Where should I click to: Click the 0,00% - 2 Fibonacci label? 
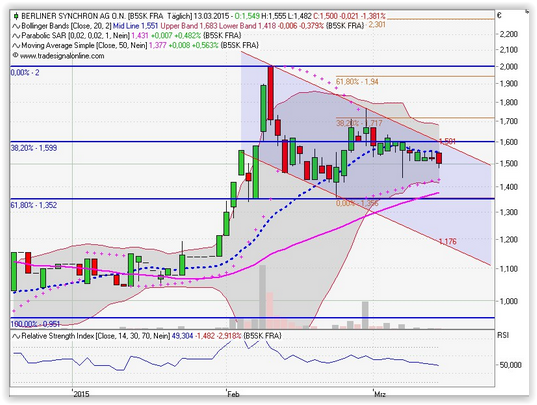[x=25, y=73]
